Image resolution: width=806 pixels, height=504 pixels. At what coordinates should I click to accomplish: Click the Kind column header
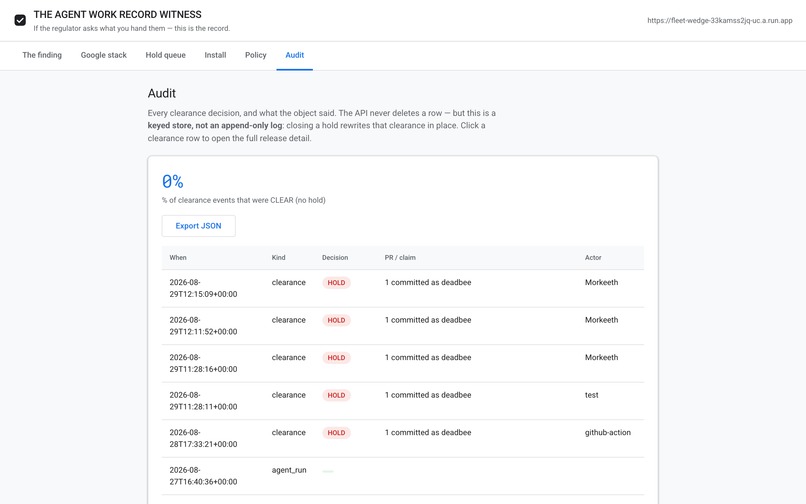pyautogui.click(x=279, y=258)
